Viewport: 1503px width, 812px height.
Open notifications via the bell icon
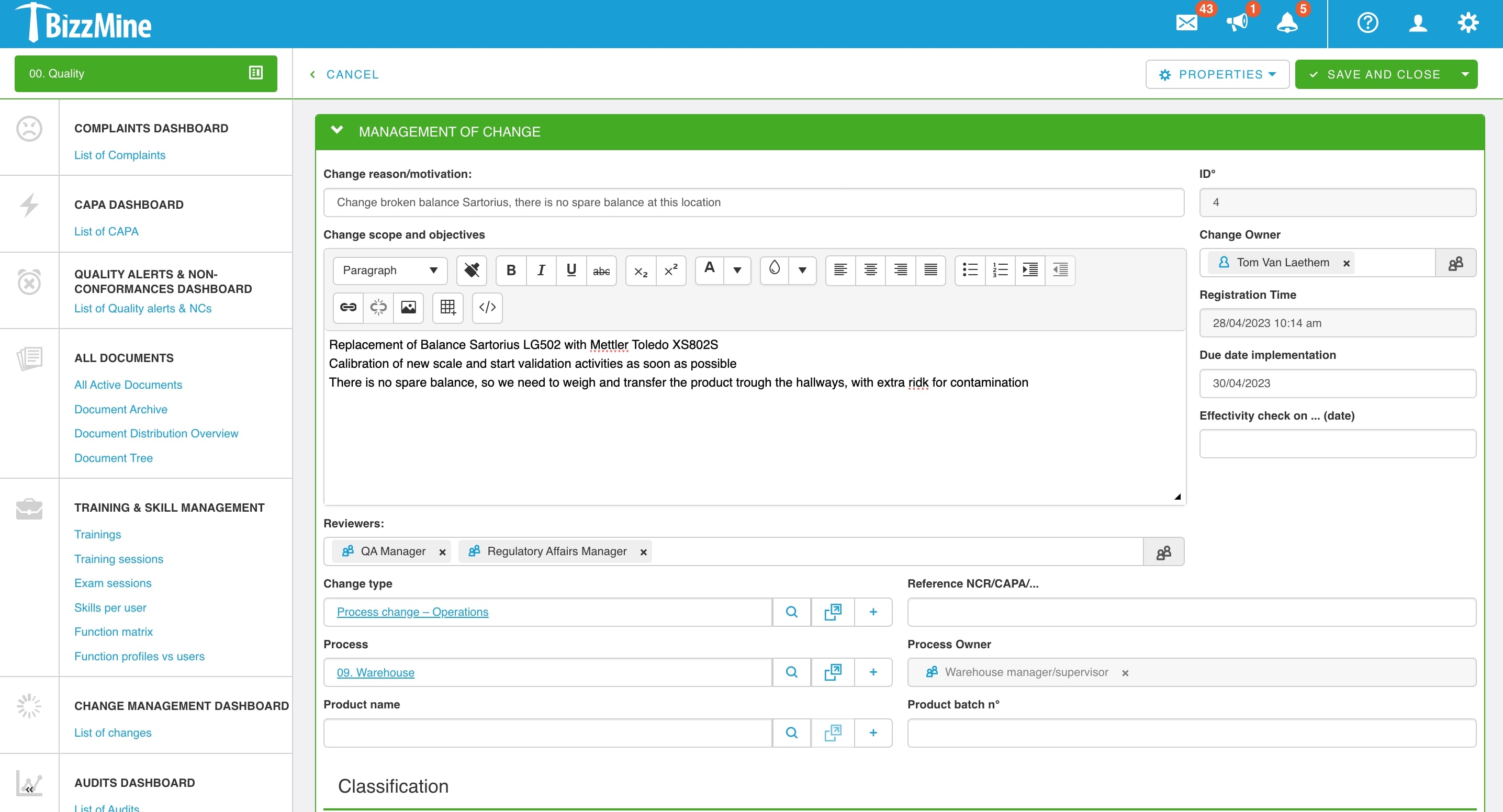(1288, 24)
